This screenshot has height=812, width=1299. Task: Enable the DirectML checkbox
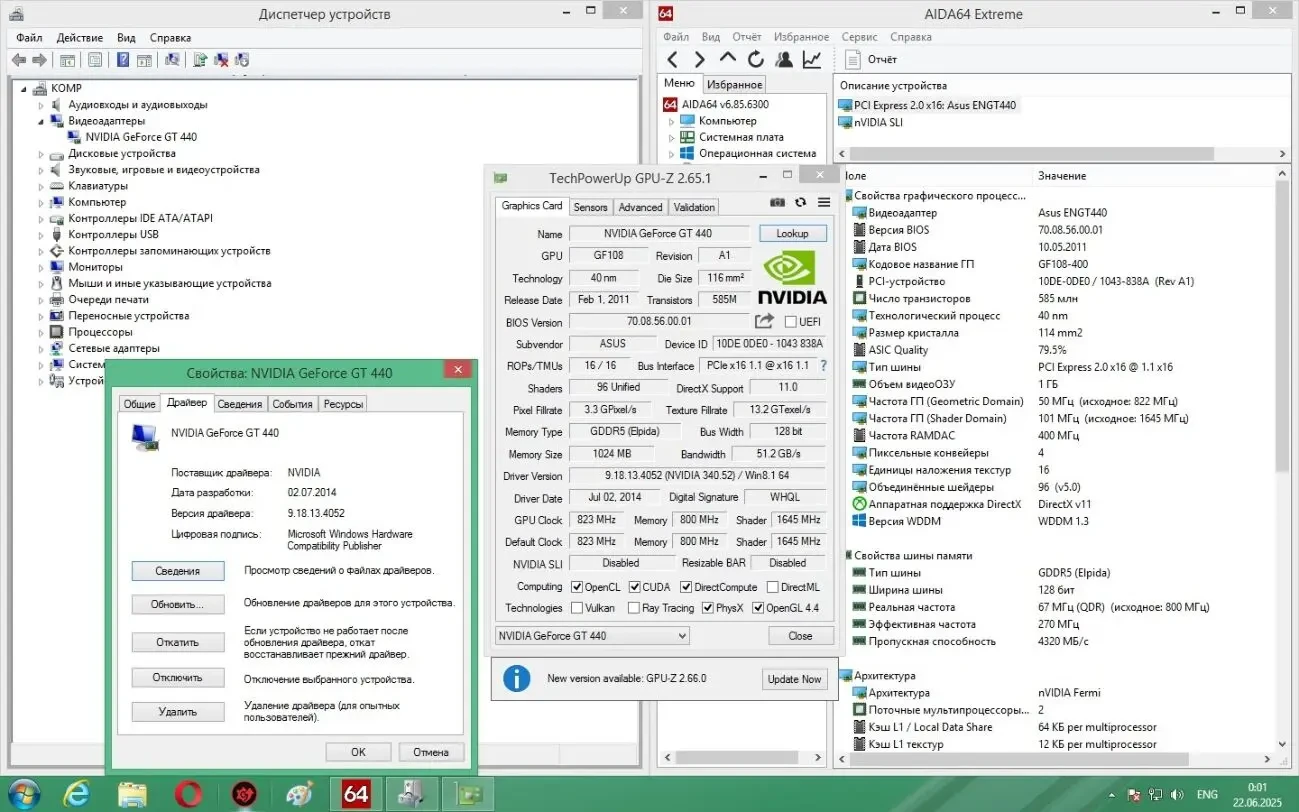pyautogui.click(x=771, y=587)
